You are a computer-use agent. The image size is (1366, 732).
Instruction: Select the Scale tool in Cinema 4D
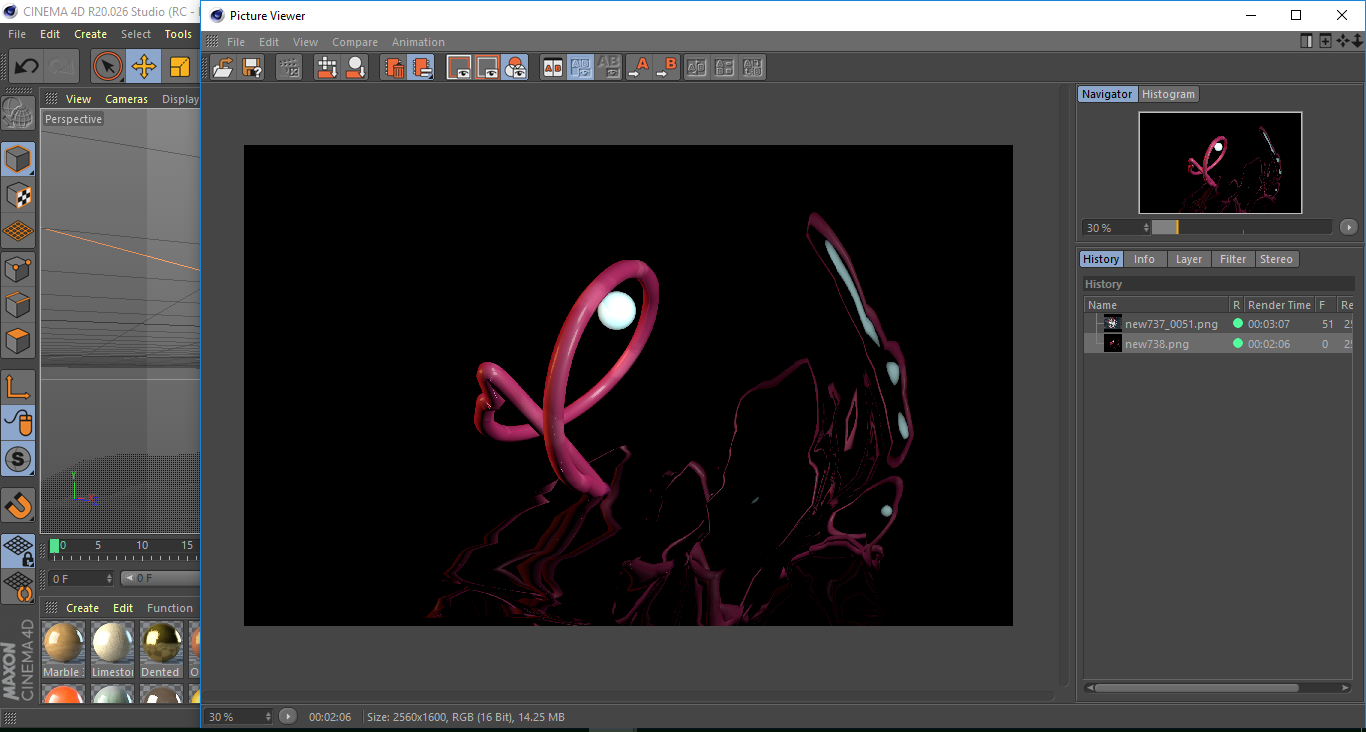(x=180, y=67)
